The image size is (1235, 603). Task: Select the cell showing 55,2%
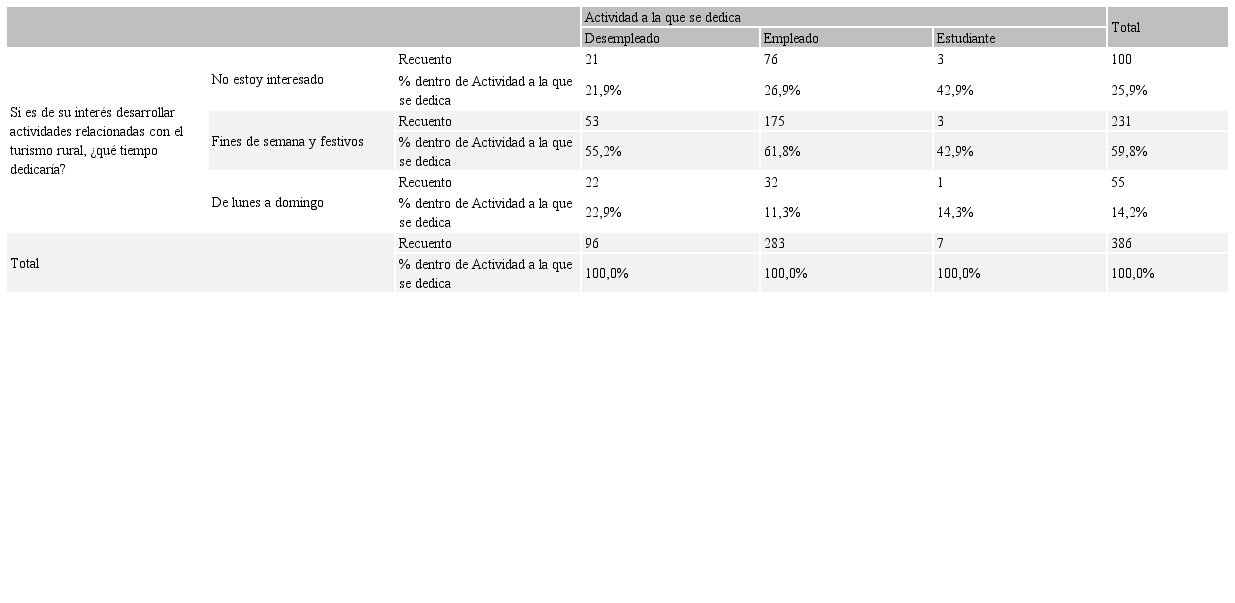603,151
